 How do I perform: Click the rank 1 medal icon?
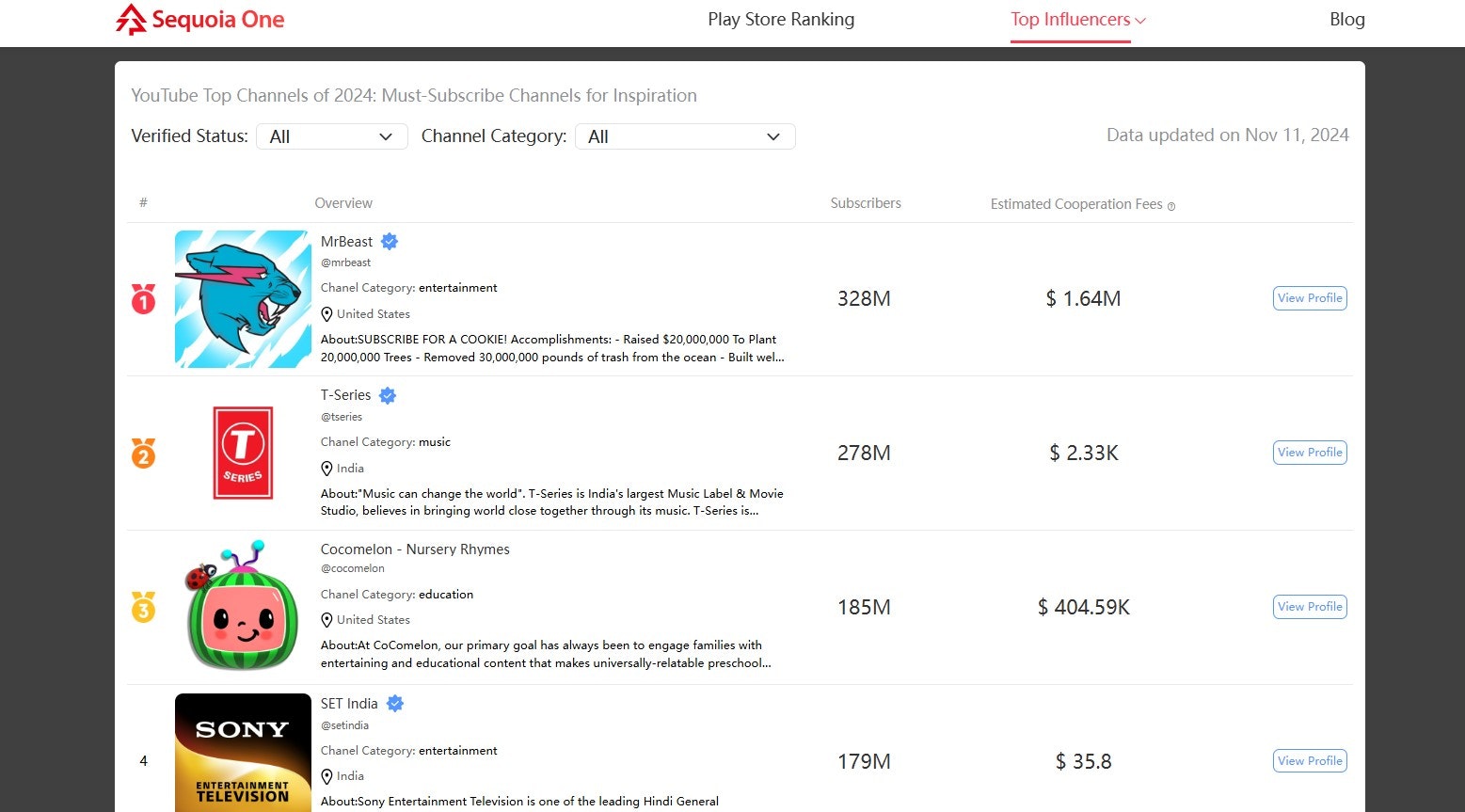pos(143,299)
